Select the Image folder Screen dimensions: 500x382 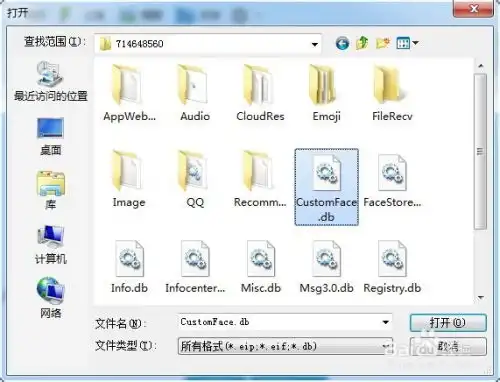[x=129, y=179]
